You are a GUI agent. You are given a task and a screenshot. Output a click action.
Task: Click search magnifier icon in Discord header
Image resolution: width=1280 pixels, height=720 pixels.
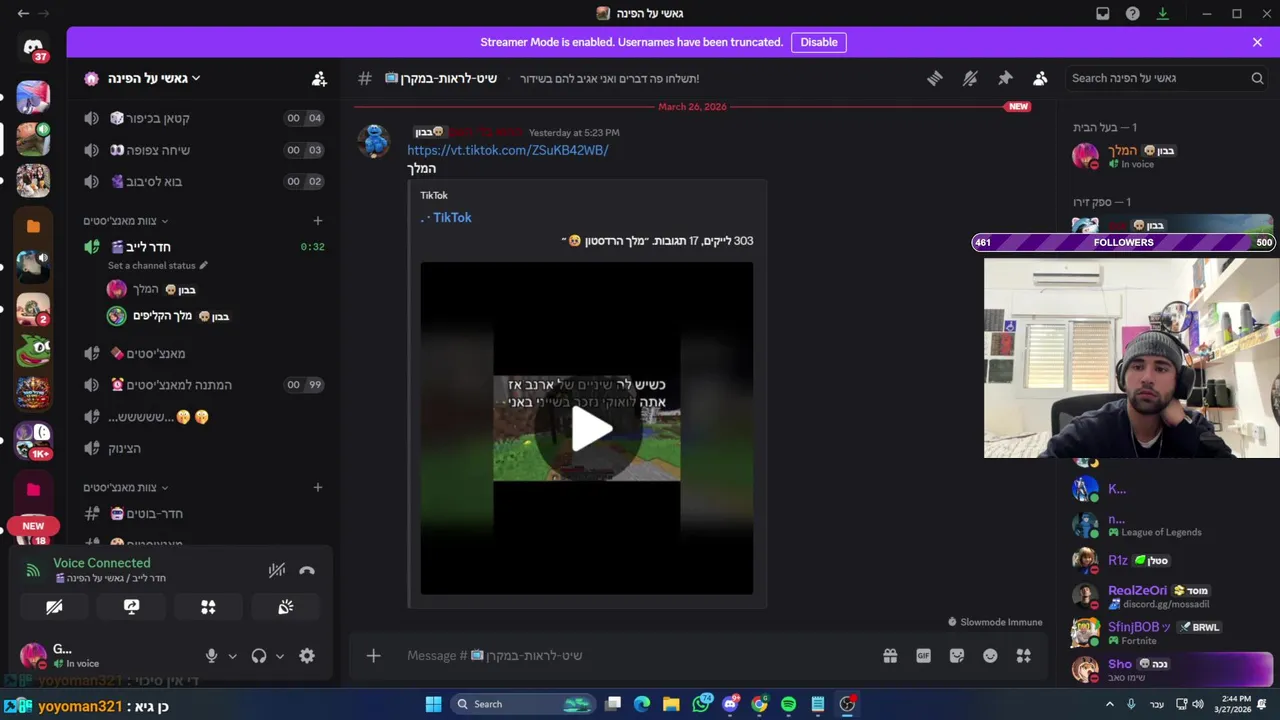(1257, 78)
